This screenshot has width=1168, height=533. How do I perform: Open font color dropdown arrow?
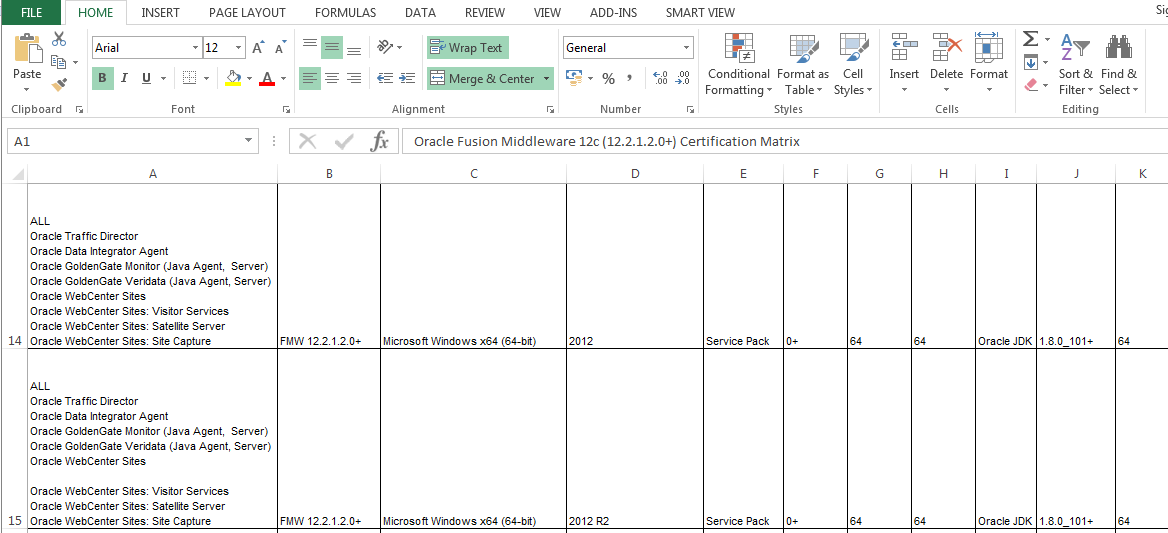click(x=283, y=78)
